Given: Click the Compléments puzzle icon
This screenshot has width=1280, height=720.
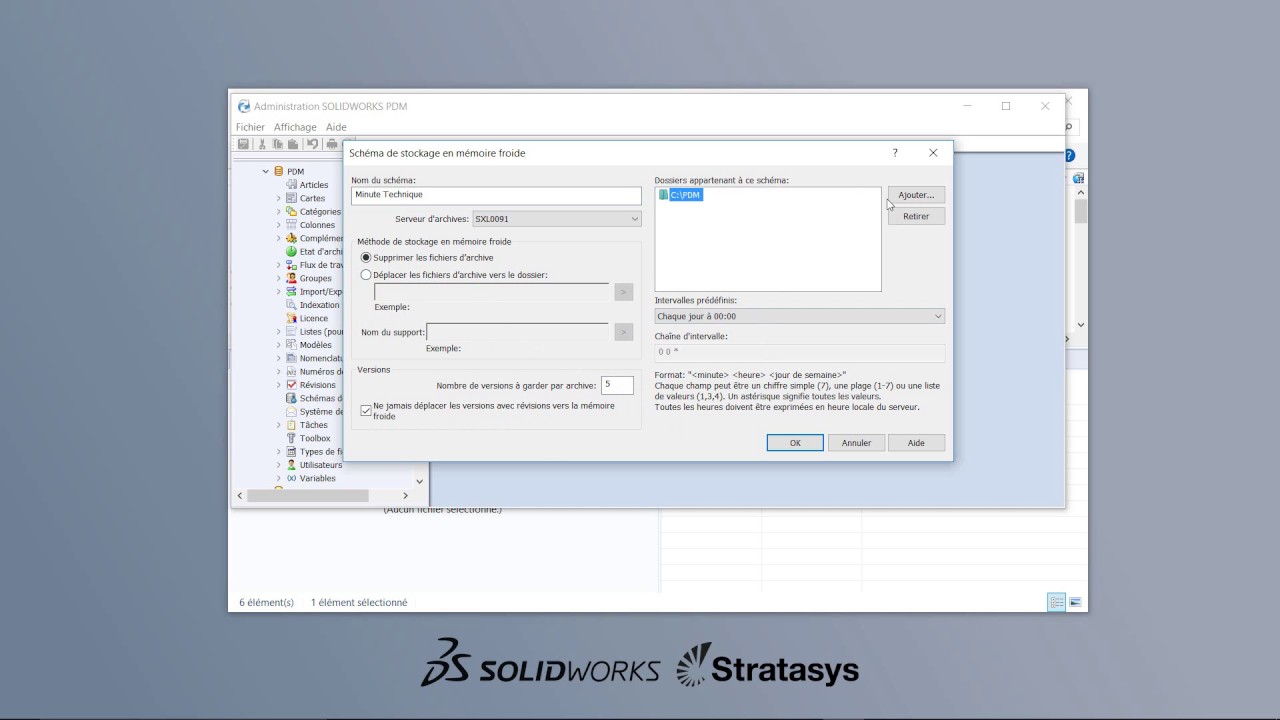Looking at the screenshot, I should coord(292,238).
